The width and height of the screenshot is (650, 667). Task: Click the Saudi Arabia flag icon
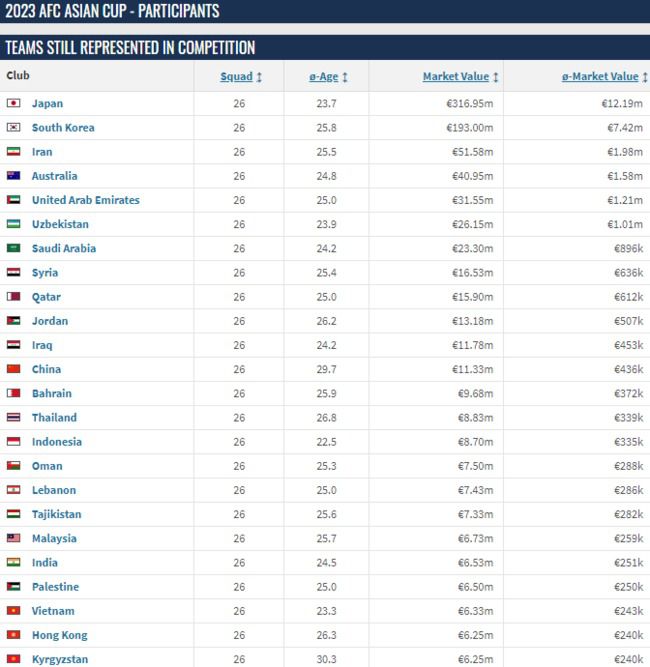[14, 249]
